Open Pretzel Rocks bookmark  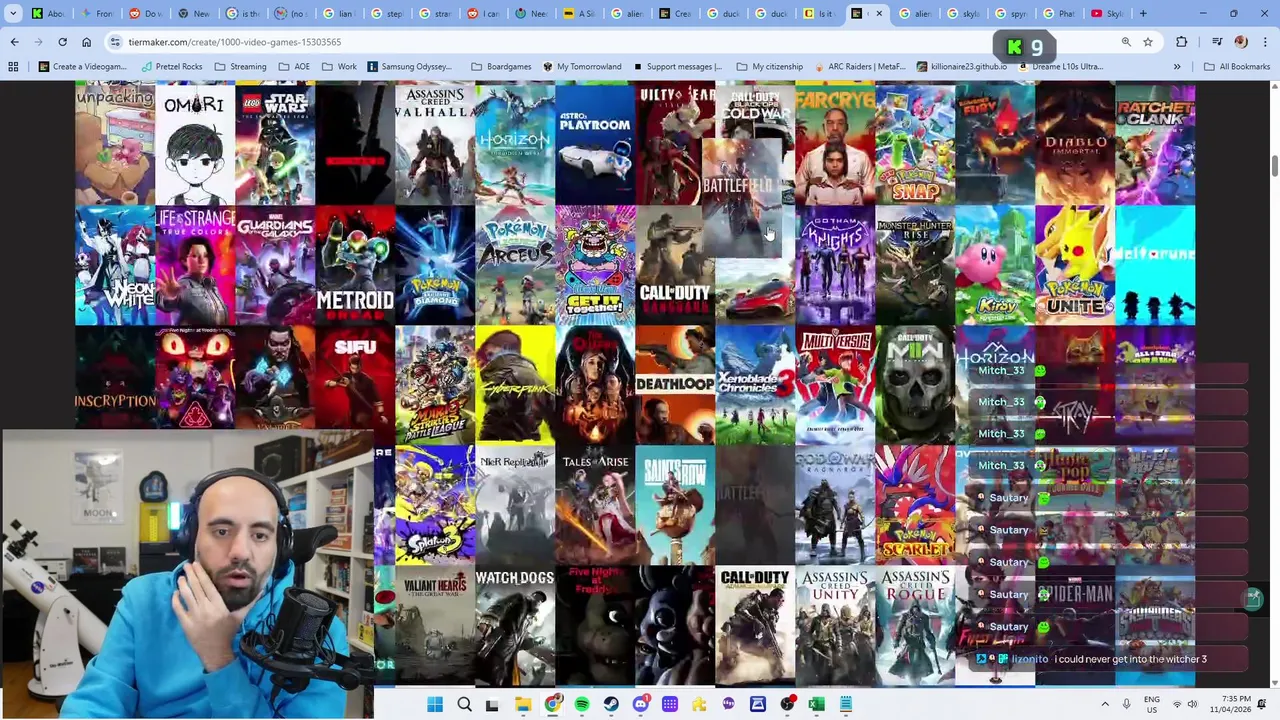click(x=172, y=67)
